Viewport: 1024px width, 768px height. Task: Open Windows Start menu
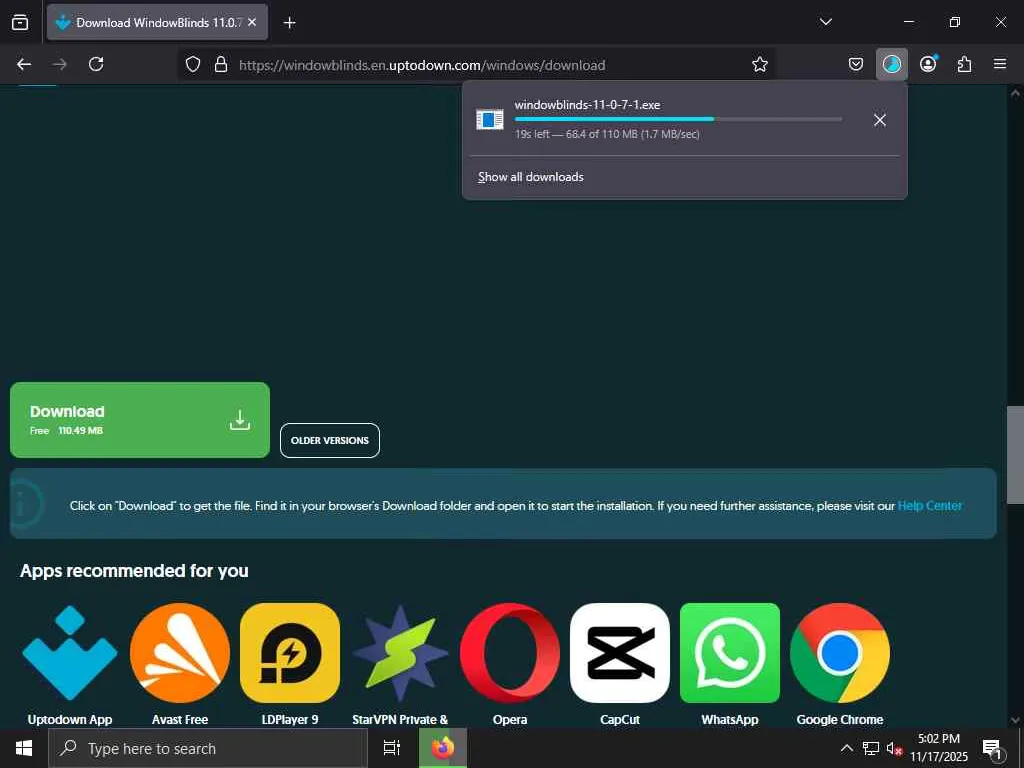pyautogui.click(x=24, y=748)
